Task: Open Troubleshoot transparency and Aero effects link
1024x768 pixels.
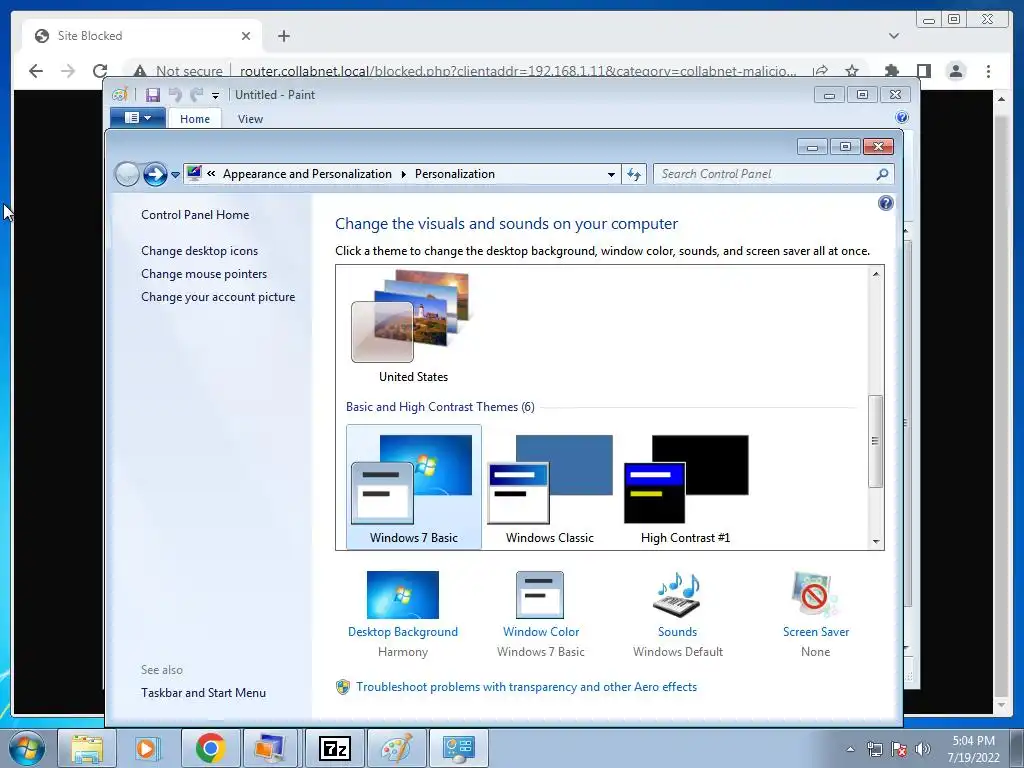Action: point(526,687)
